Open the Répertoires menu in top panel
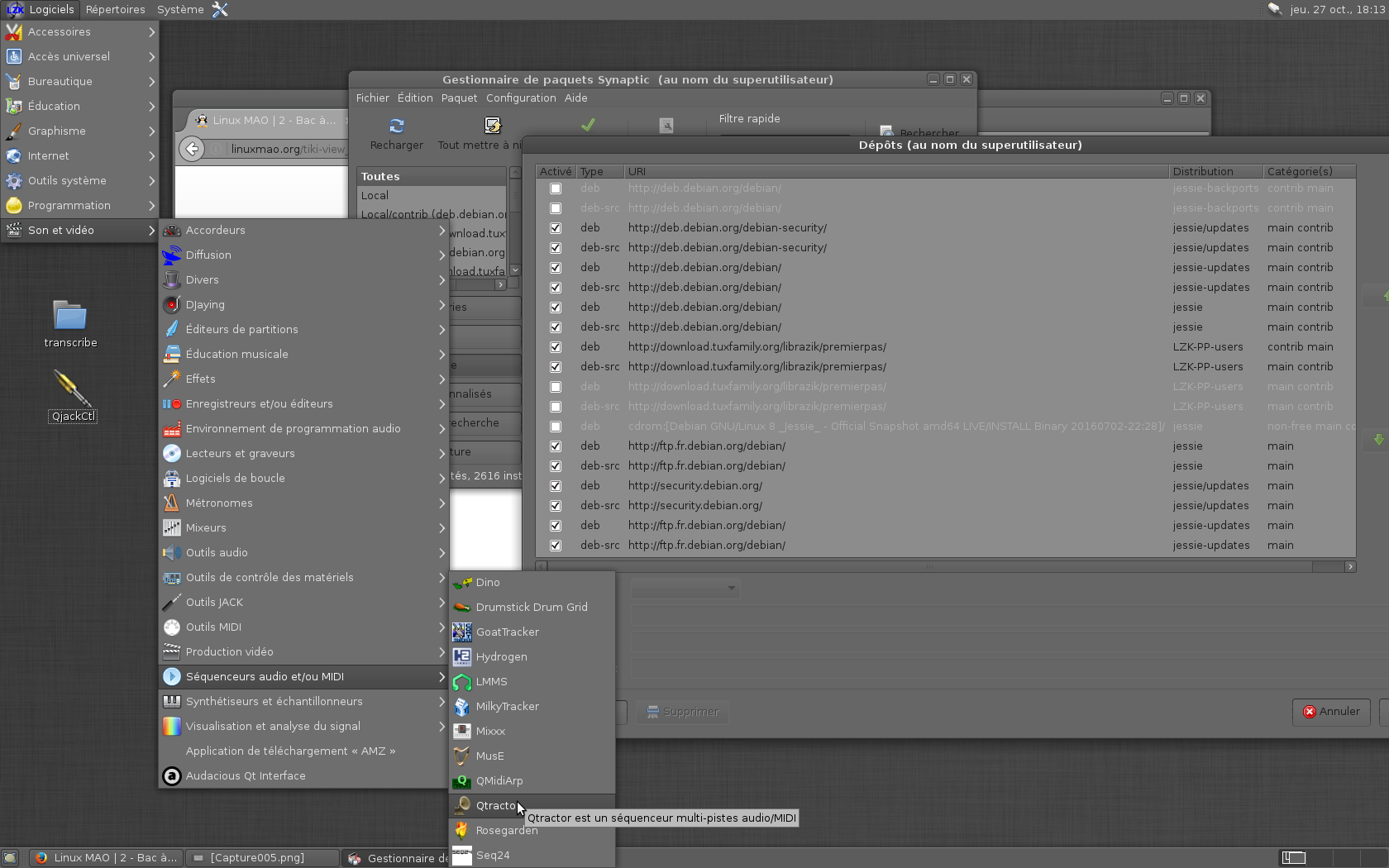Image resolution: width=1389 pixels, height=868 pixels. (x=115, y=10)
